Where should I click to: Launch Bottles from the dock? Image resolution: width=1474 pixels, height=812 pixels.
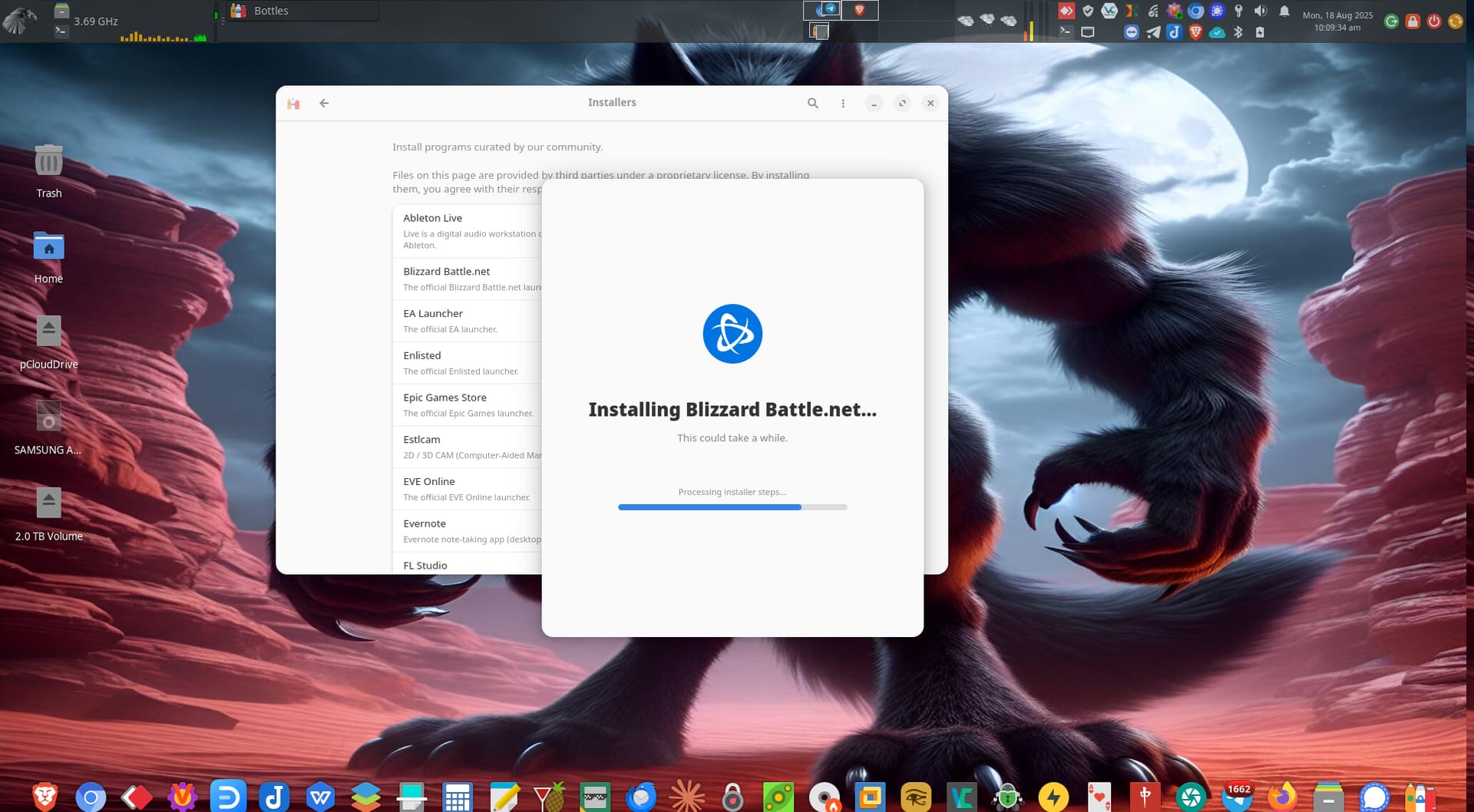(1420, 797)
